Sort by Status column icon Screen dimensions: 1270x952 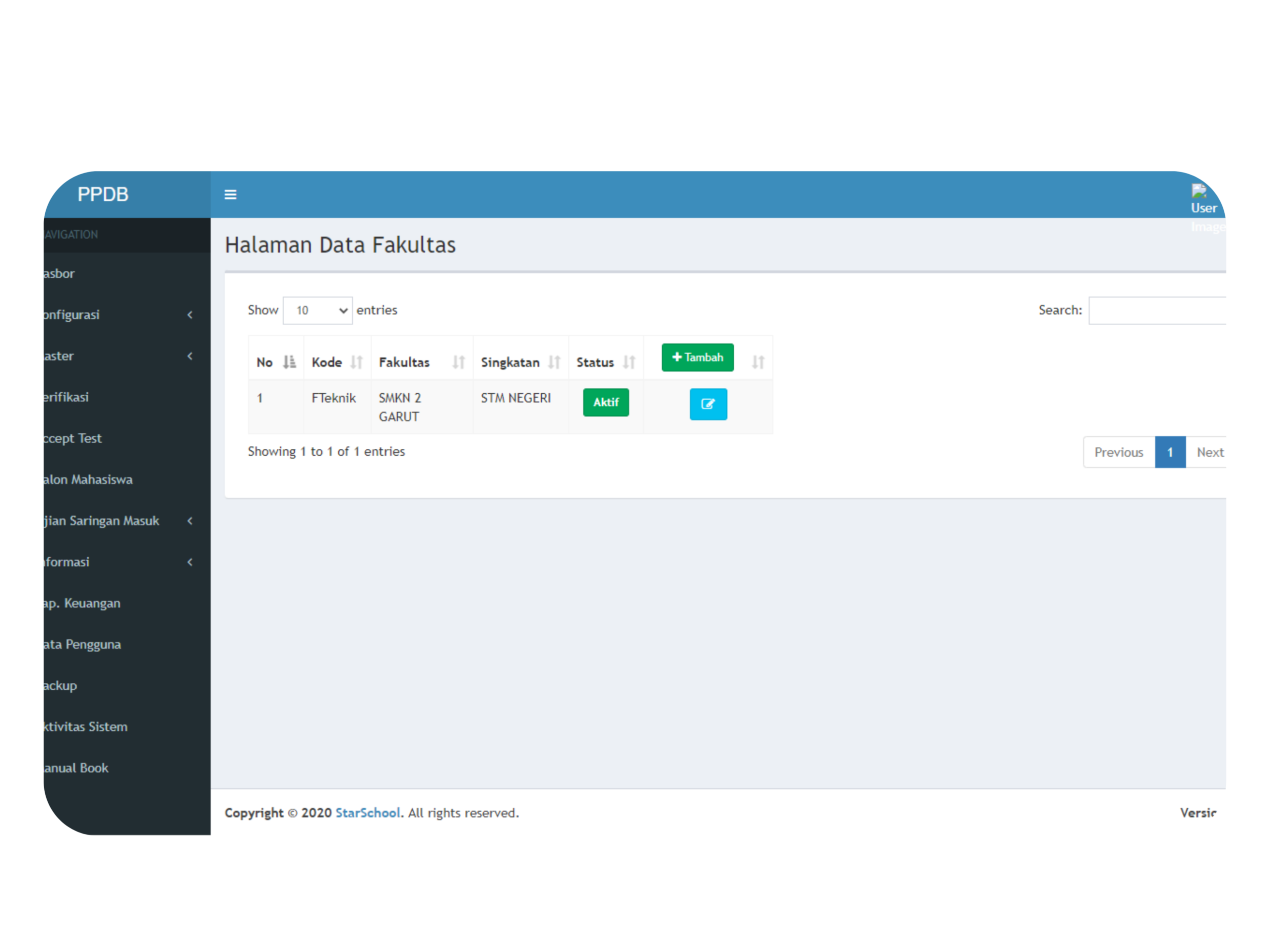click(x=629, y=362)
